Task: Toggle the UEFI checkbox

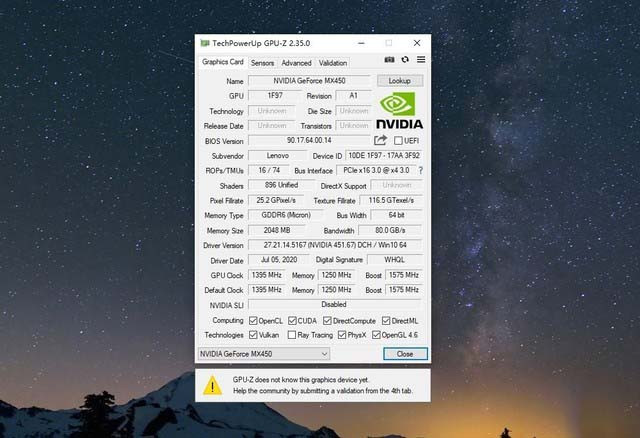Action: pyautogui.click(x=398, y=140)
